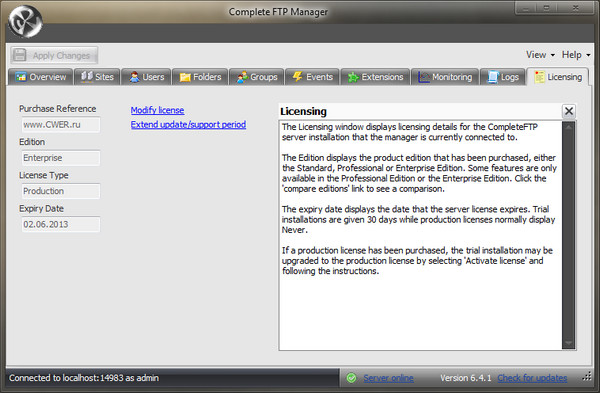Click the License Type field showing Production
The image size is (600, 393).
pos(60,191)
